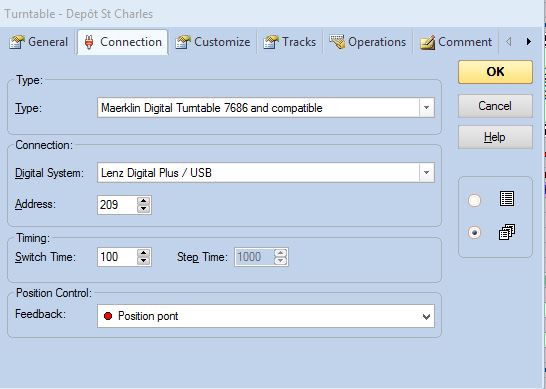Click the stacked pages view icon
Viewport: 546px width, 389px height.
coord(507,232)
